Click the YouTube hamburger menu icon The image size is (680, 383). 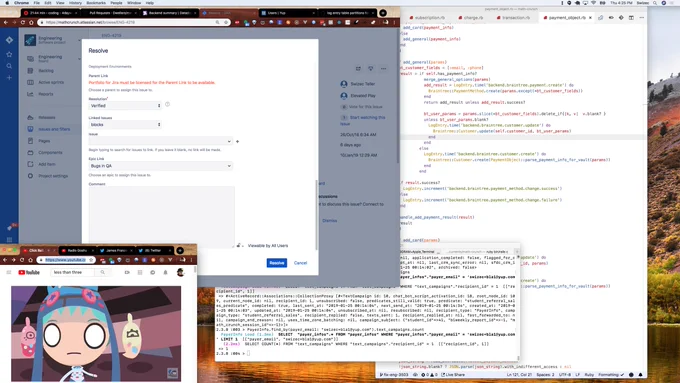tap(8, 272)
